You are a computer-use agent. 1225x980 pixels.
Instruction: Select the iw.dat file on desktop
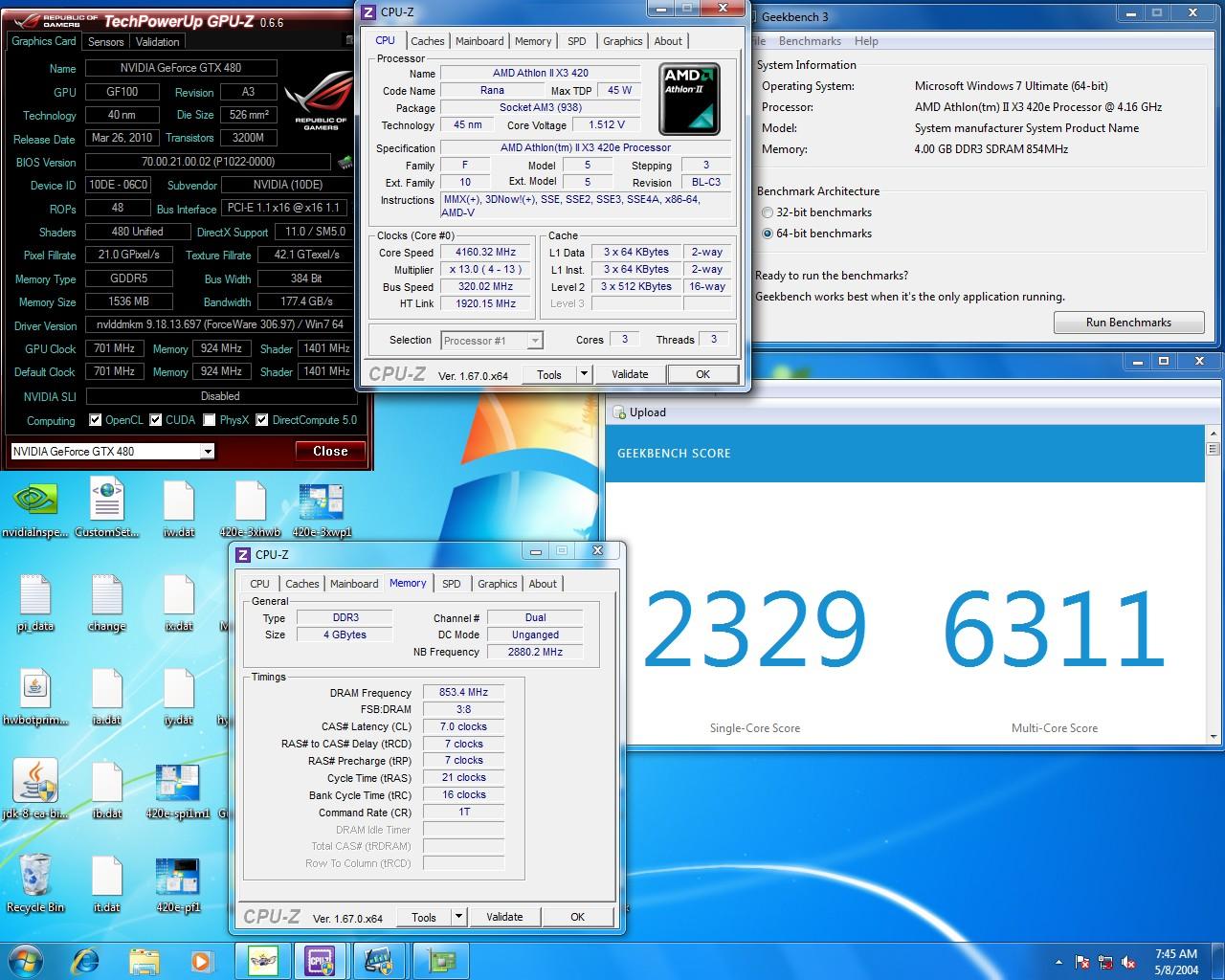tap(179, 502)
